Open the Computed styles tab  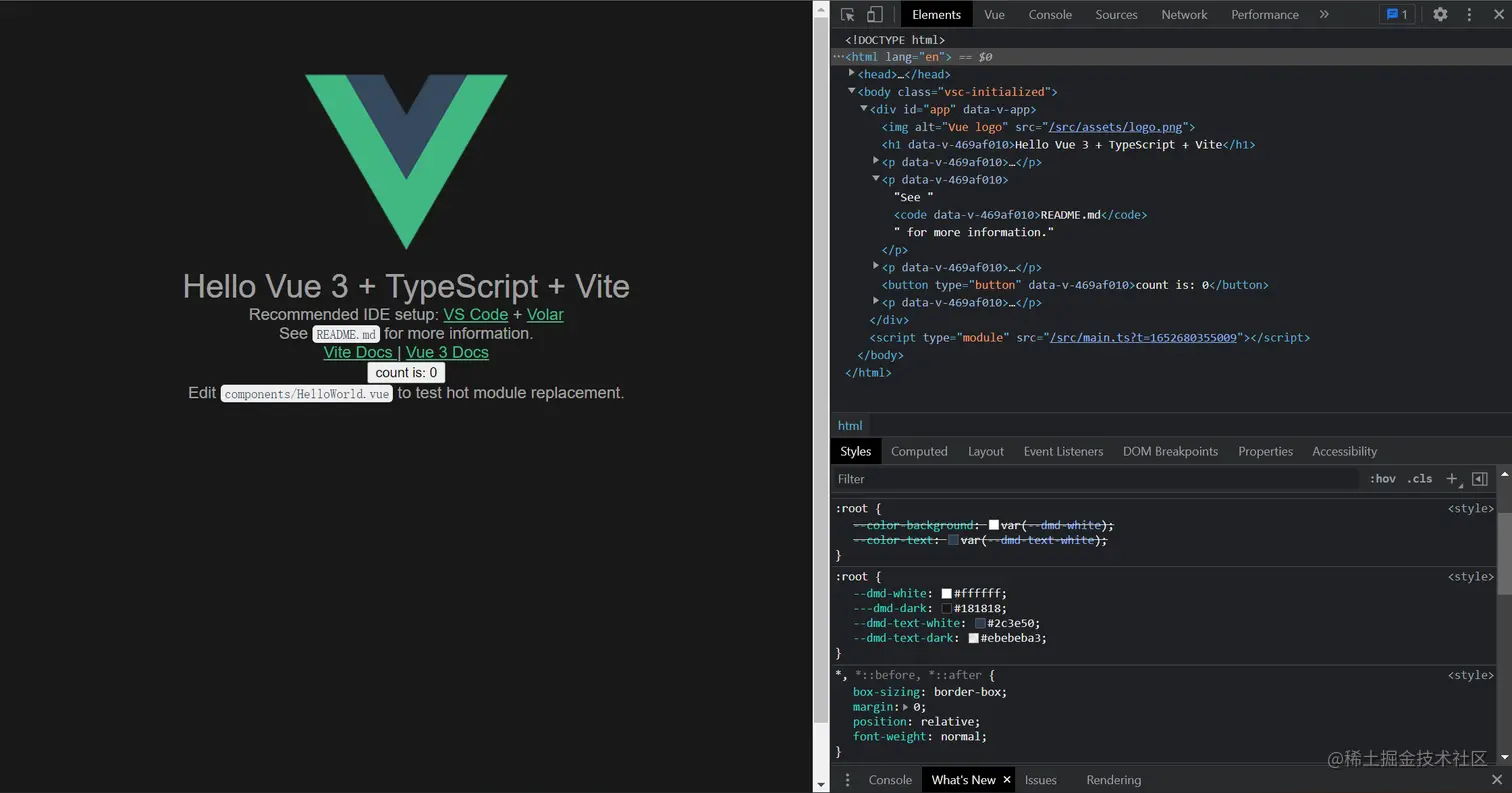(x=918, y=452)
